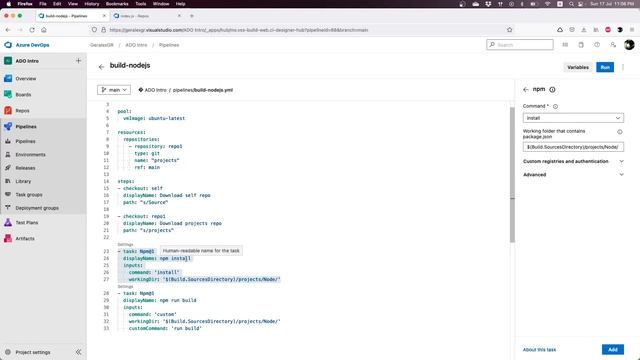640x360 pixels.
Task: Open Boards in sidebar
Action: 23,95
